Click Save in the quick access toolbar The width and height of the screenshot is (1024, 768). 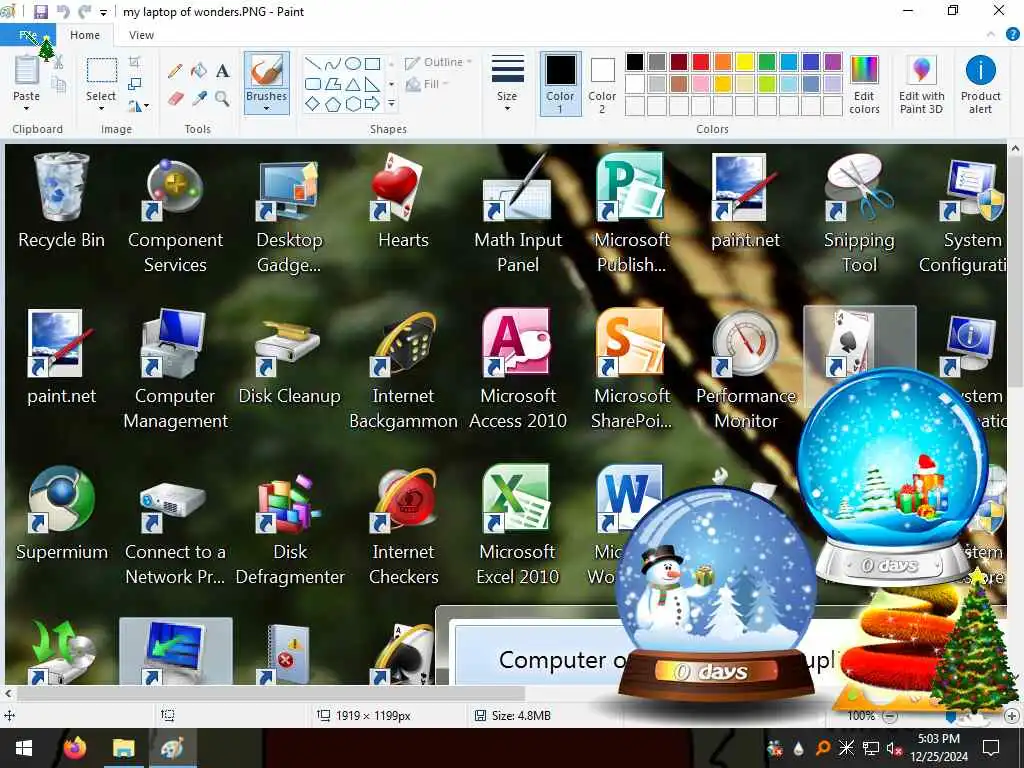click(40, 11)
